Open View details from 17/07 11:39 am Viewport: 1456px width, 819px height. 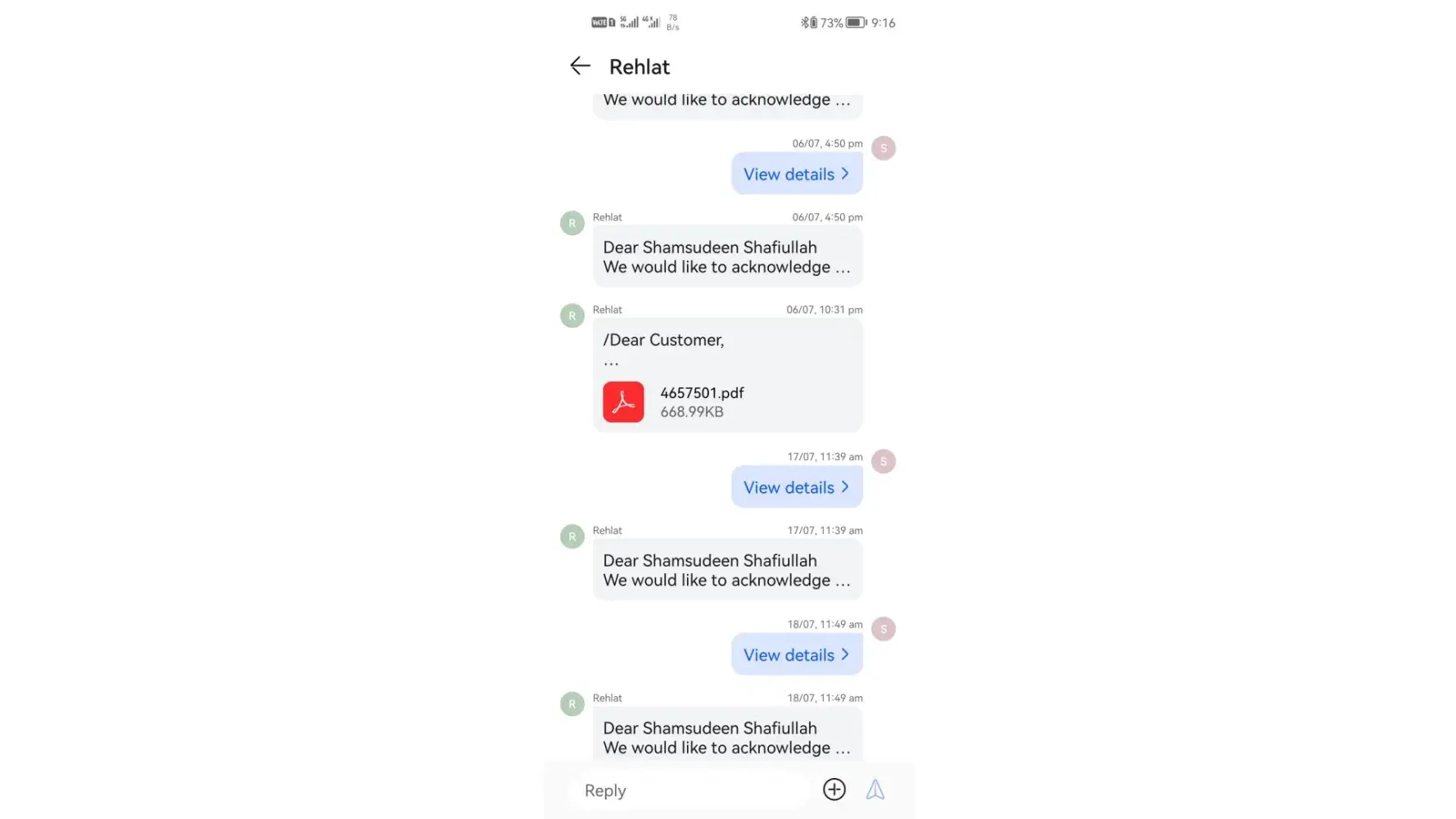(x=797, y=487)
